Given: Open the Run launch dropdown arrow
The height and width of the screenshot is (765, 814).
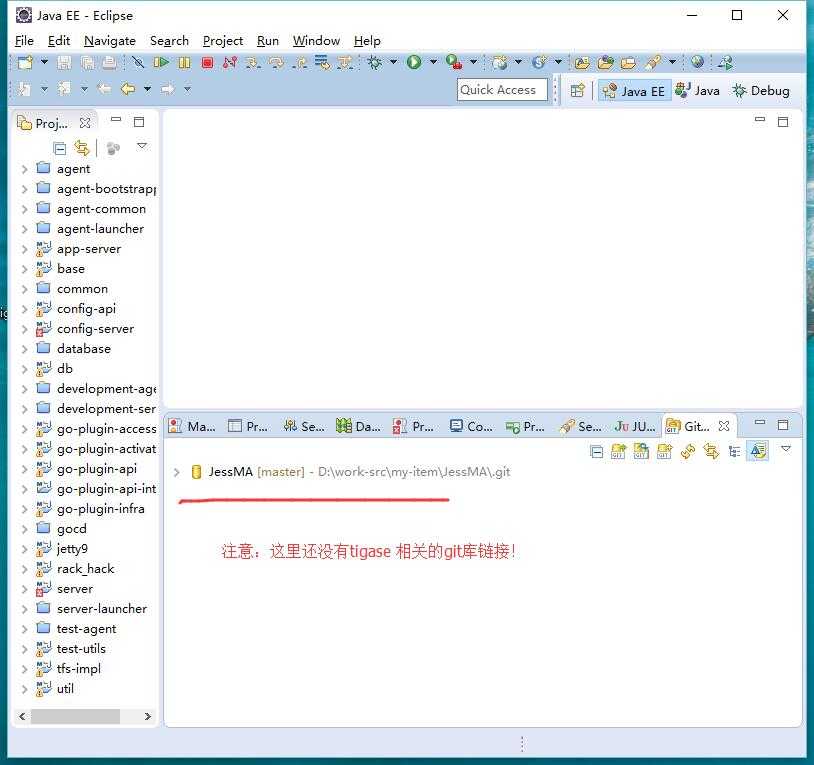Looking at the screenshot, I should [x=433, y=62].
